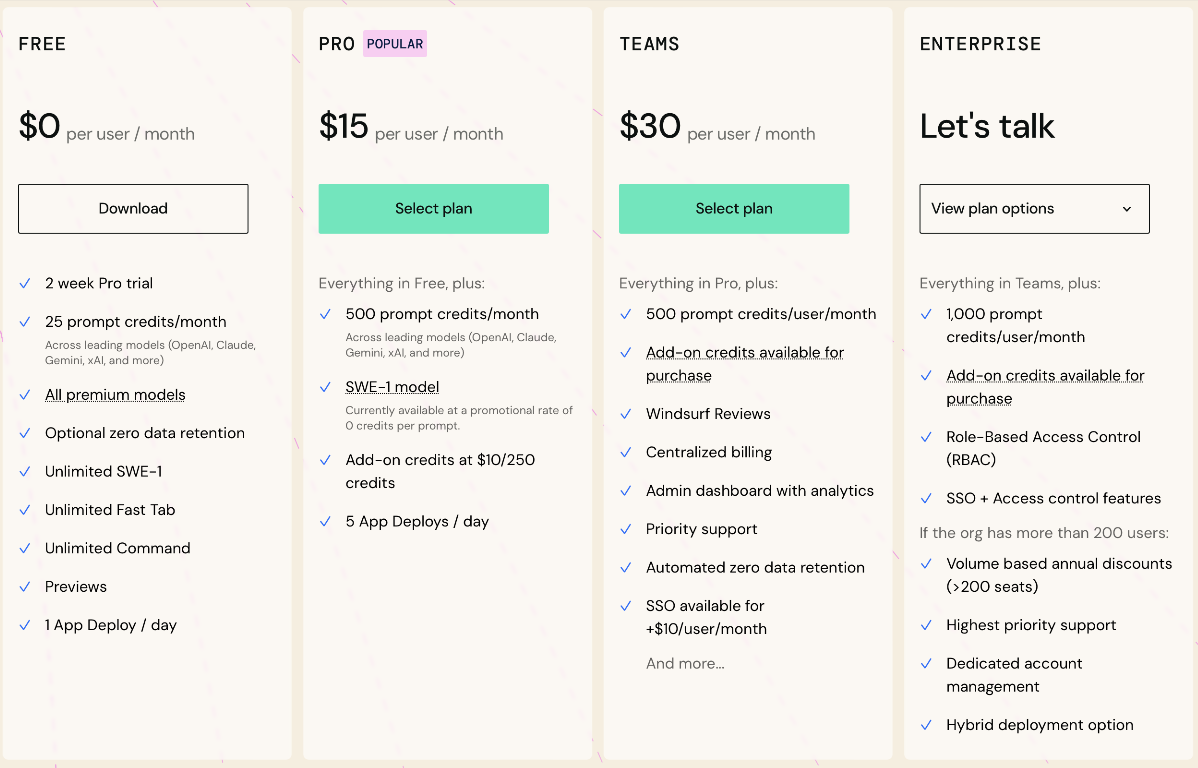Click checkmark icon beside 2 week Pro trial

click(25, 284)
